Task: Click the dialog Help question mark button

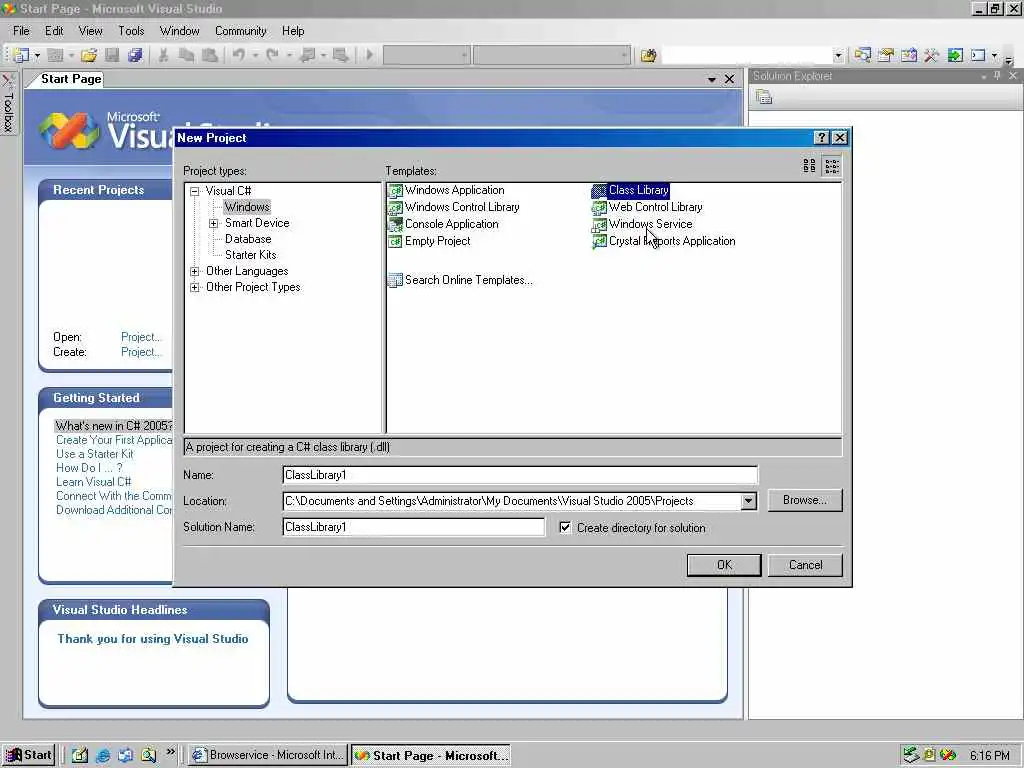Action: 822,137
